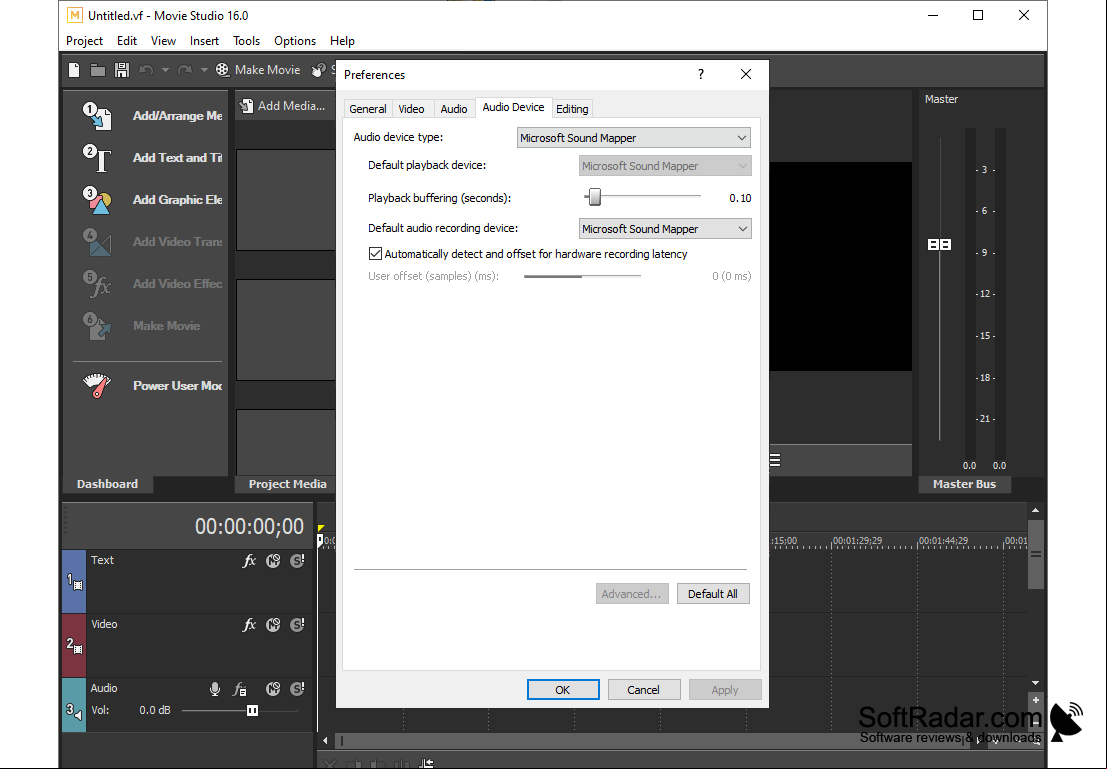1107x769 pixels.
Task: Open the Tools menu
Action: pos(246,41)
